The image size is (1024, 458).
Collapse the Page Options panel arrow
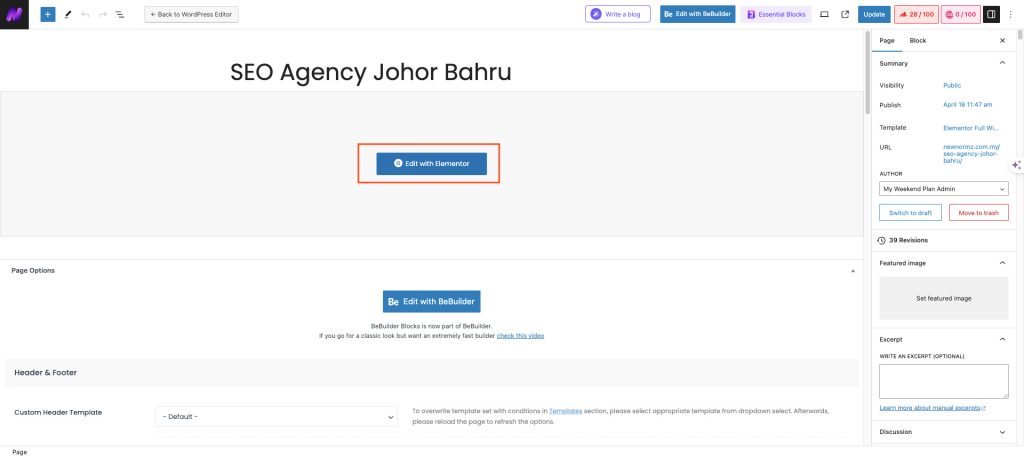[853, 271]
